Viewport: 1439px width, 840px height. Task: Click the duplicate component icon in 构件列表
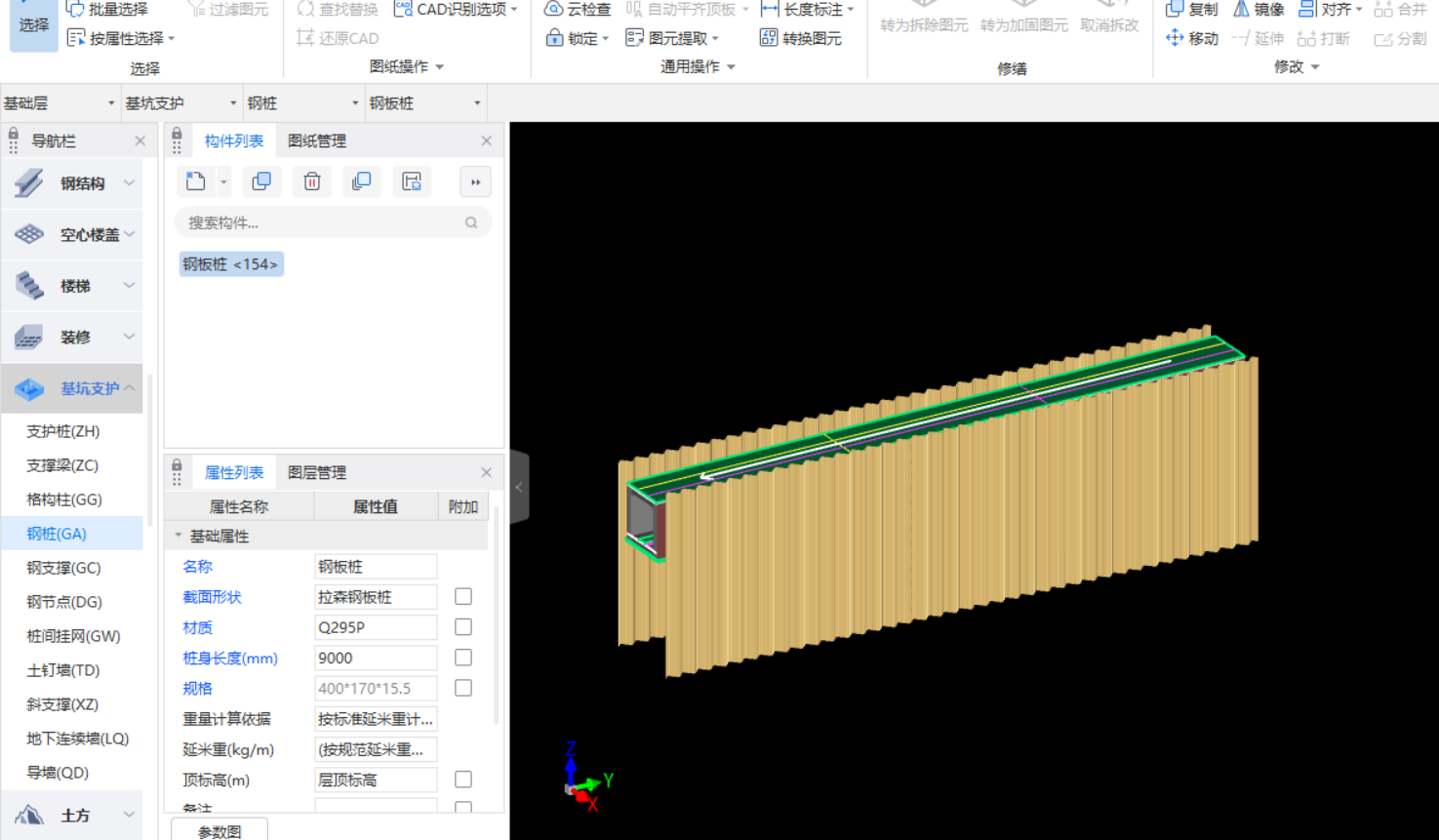coord(261,181)
